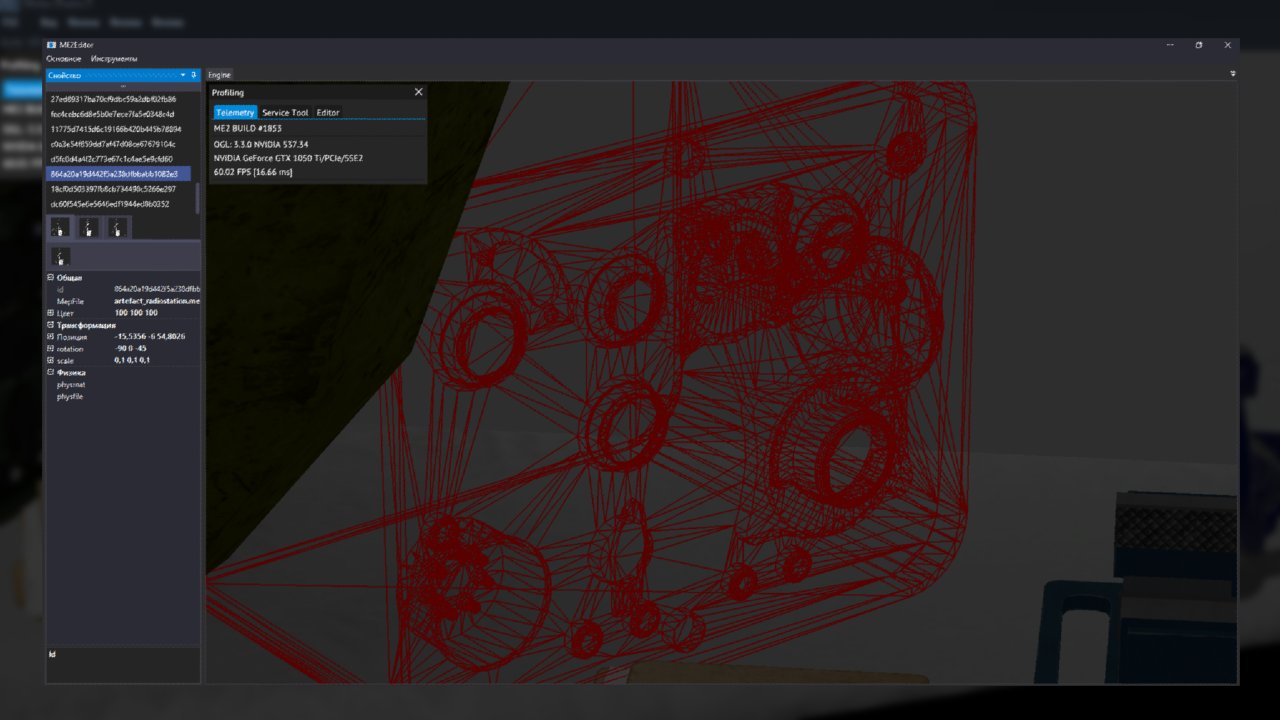This screenshot has width=1280, height=720.
Task: Click the MEZEditor app icon in title bar
Action: tap(51, 45)
